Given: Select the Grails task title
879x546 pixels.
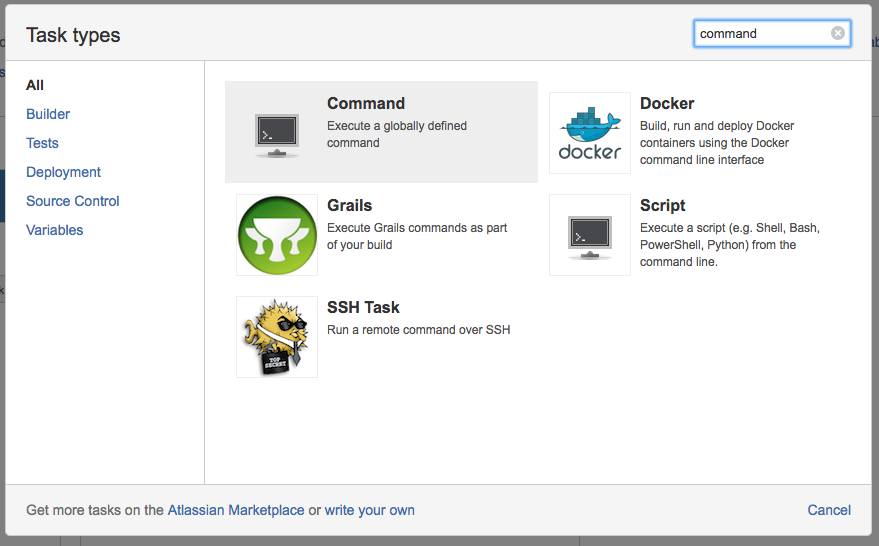Looking at the screenshot, I should [349, 205].
